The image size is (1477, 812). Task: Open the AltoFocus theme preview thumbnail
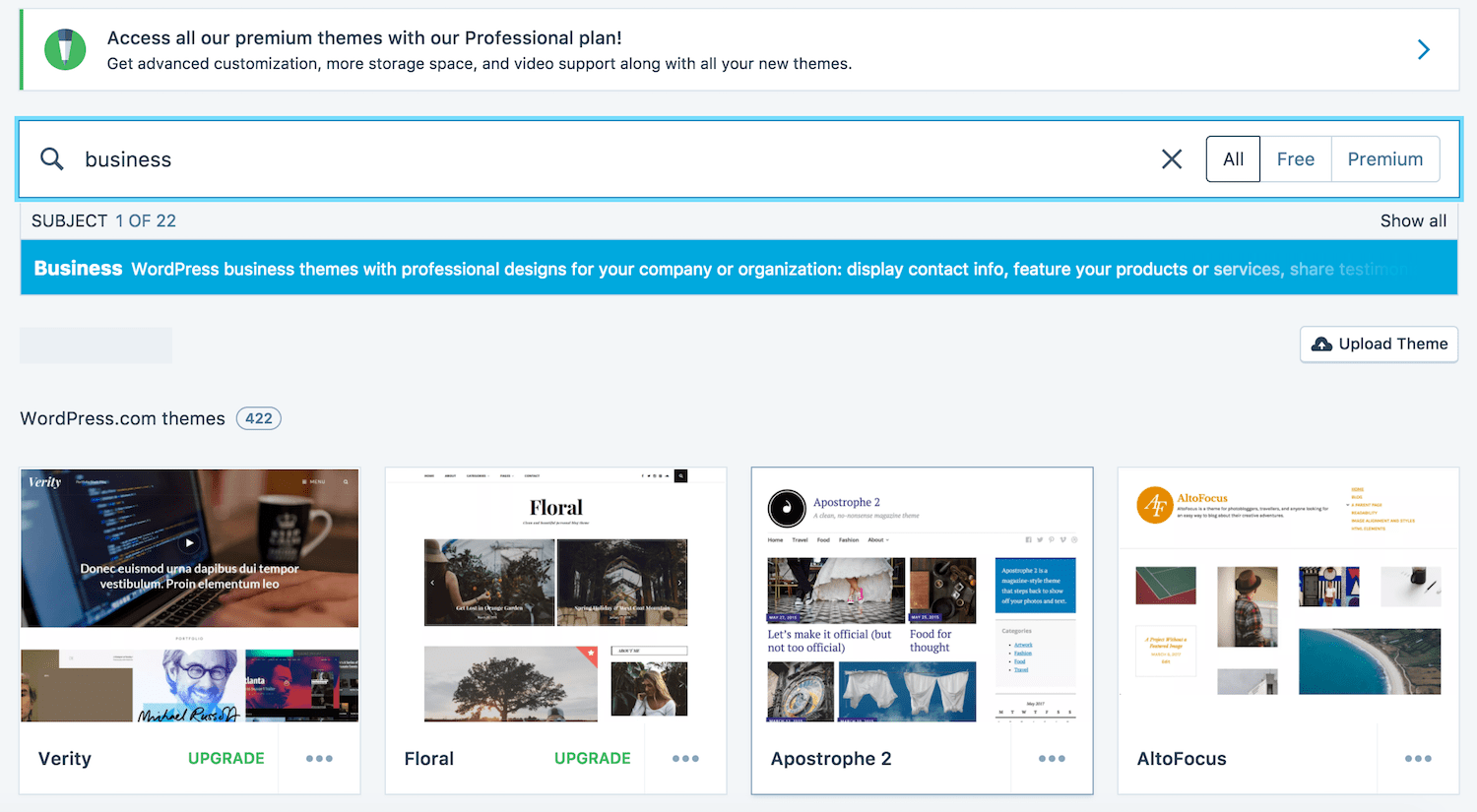pos(1288,595)
